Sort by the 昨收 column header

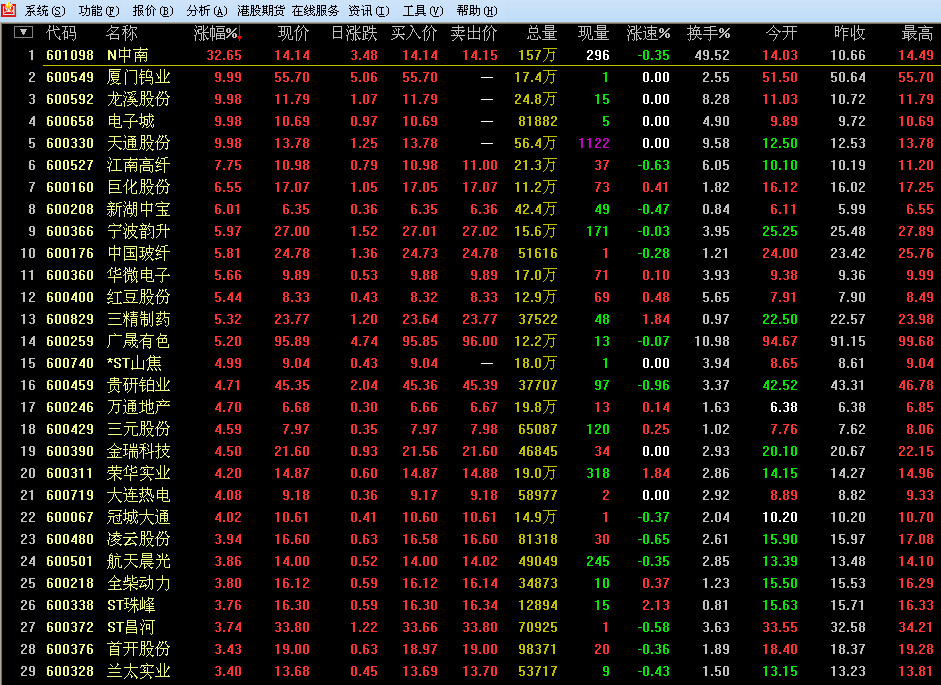click(x=850, y=33)
